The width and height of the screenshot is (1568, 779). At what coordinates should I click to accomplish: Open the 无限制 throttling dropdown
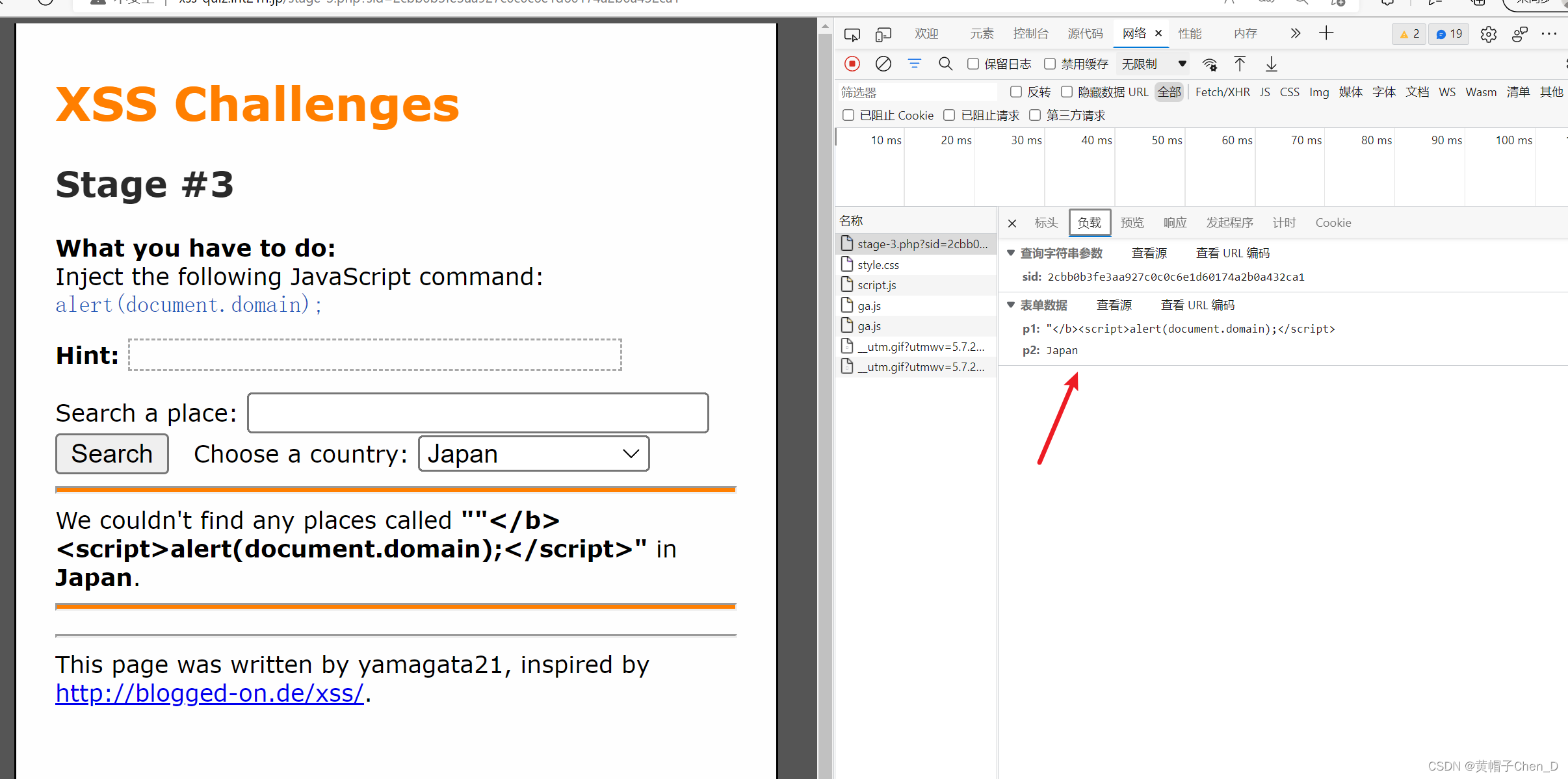coord(1153,64)
